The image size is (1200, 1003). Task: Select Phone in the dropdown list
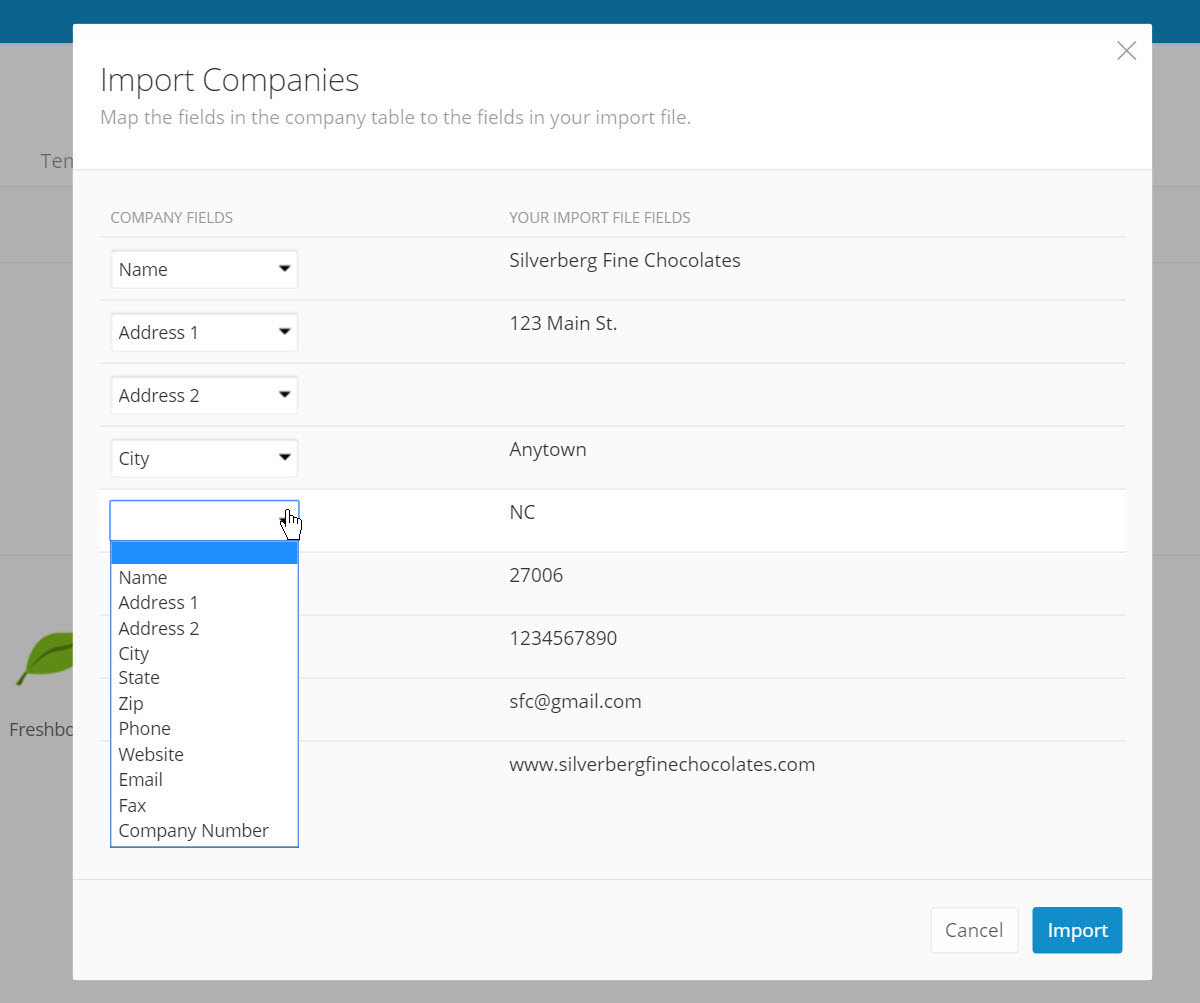204,729
